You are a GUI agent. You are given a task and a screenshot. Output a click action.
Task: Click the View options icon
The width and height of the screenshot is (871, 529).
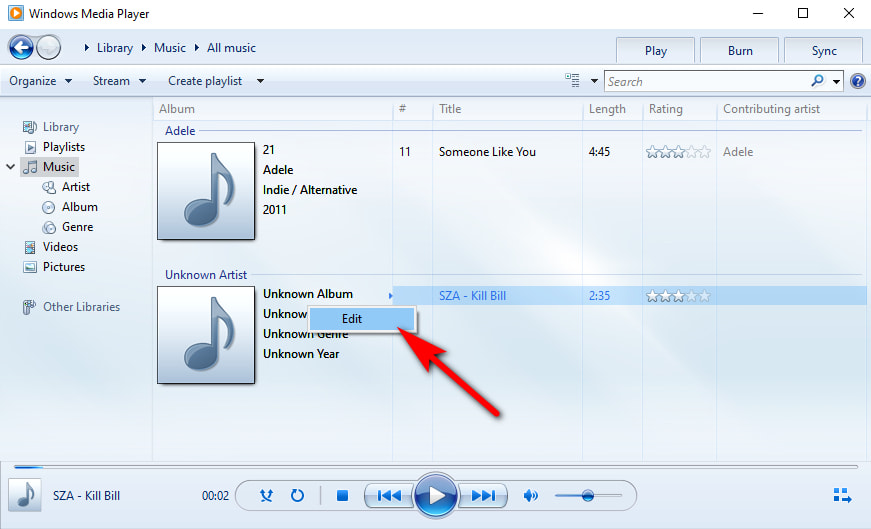click(x=572, y=81)
